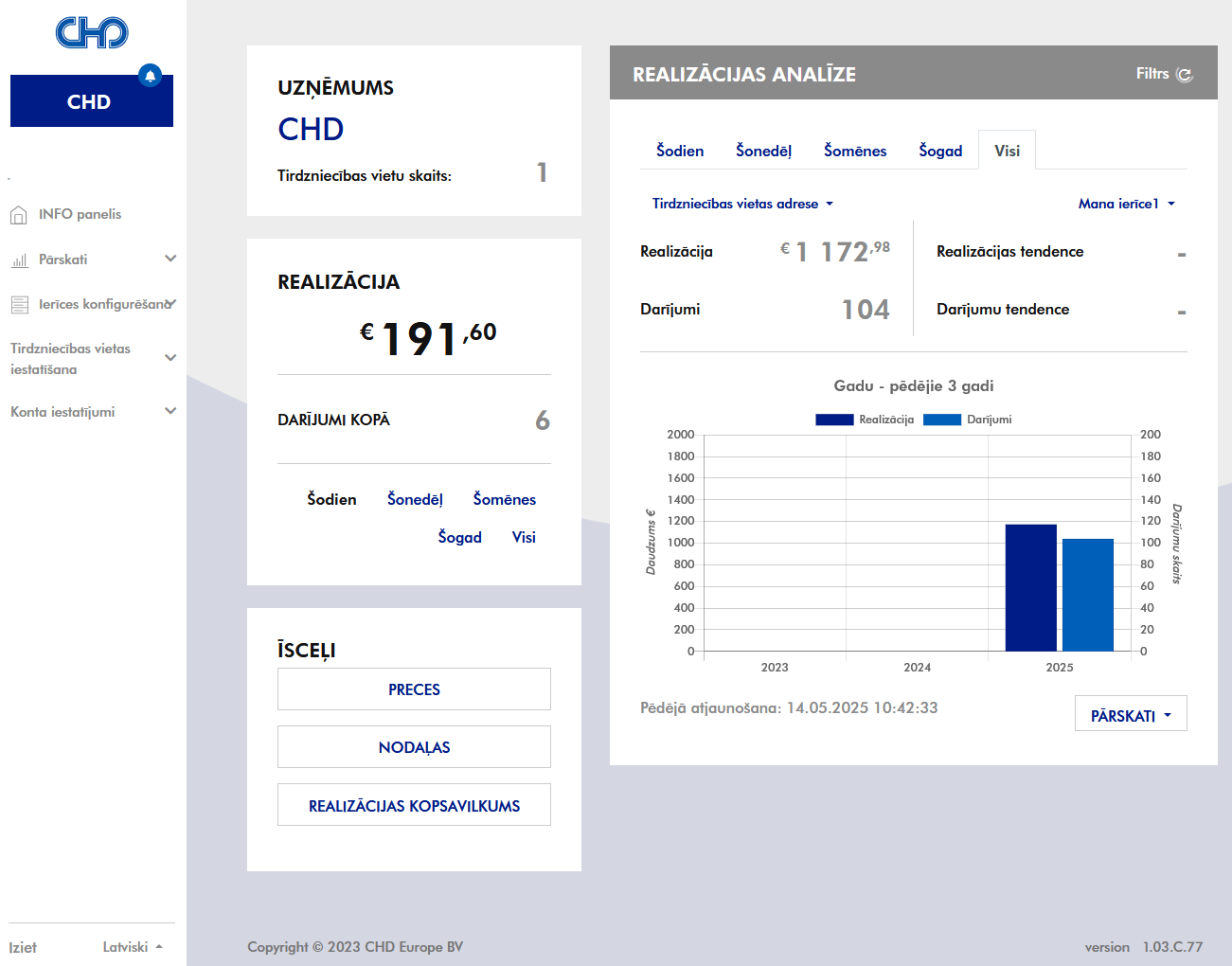Screen dimensions: 1232x966
Task: Select Šogad in Realizācija card
Action: (x=460, y=537)
